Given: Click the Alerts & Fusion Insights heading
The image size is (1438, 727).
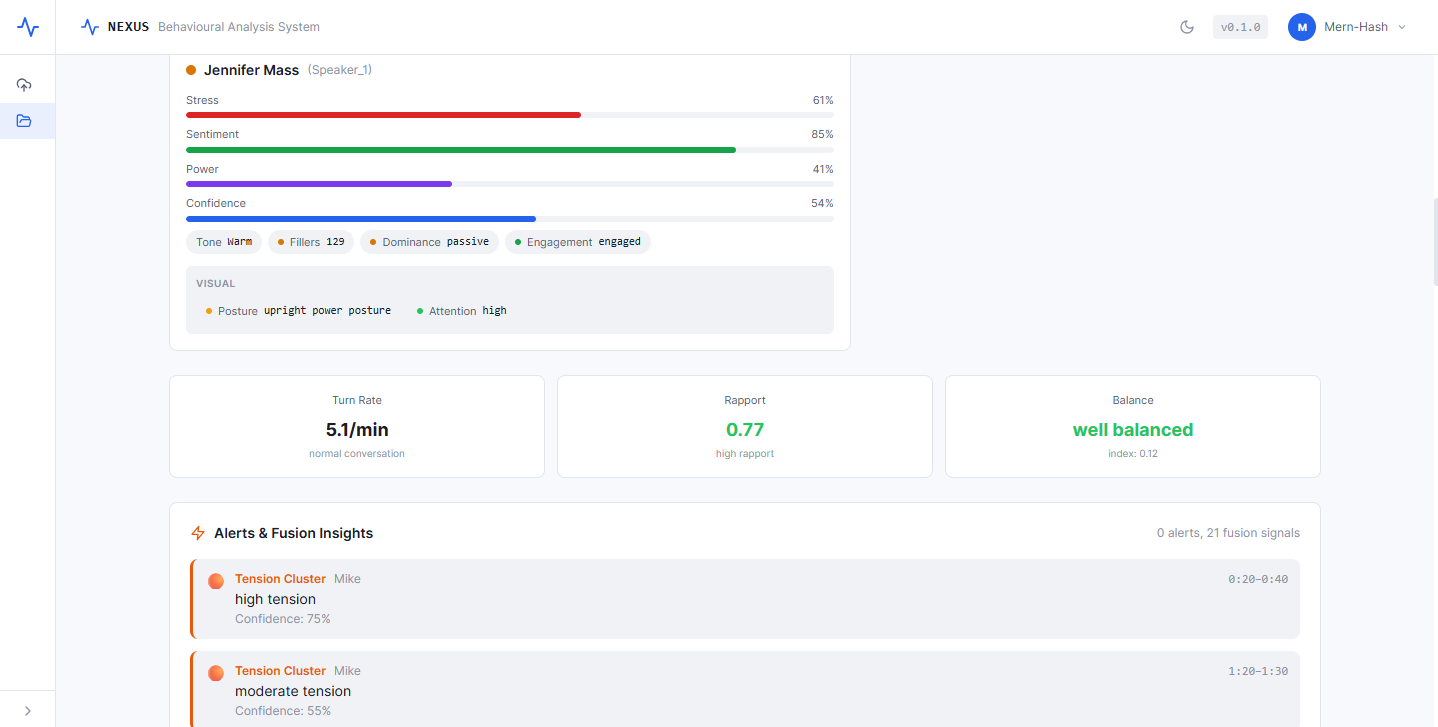Looking at the screenshot, I should pos(293,533).
